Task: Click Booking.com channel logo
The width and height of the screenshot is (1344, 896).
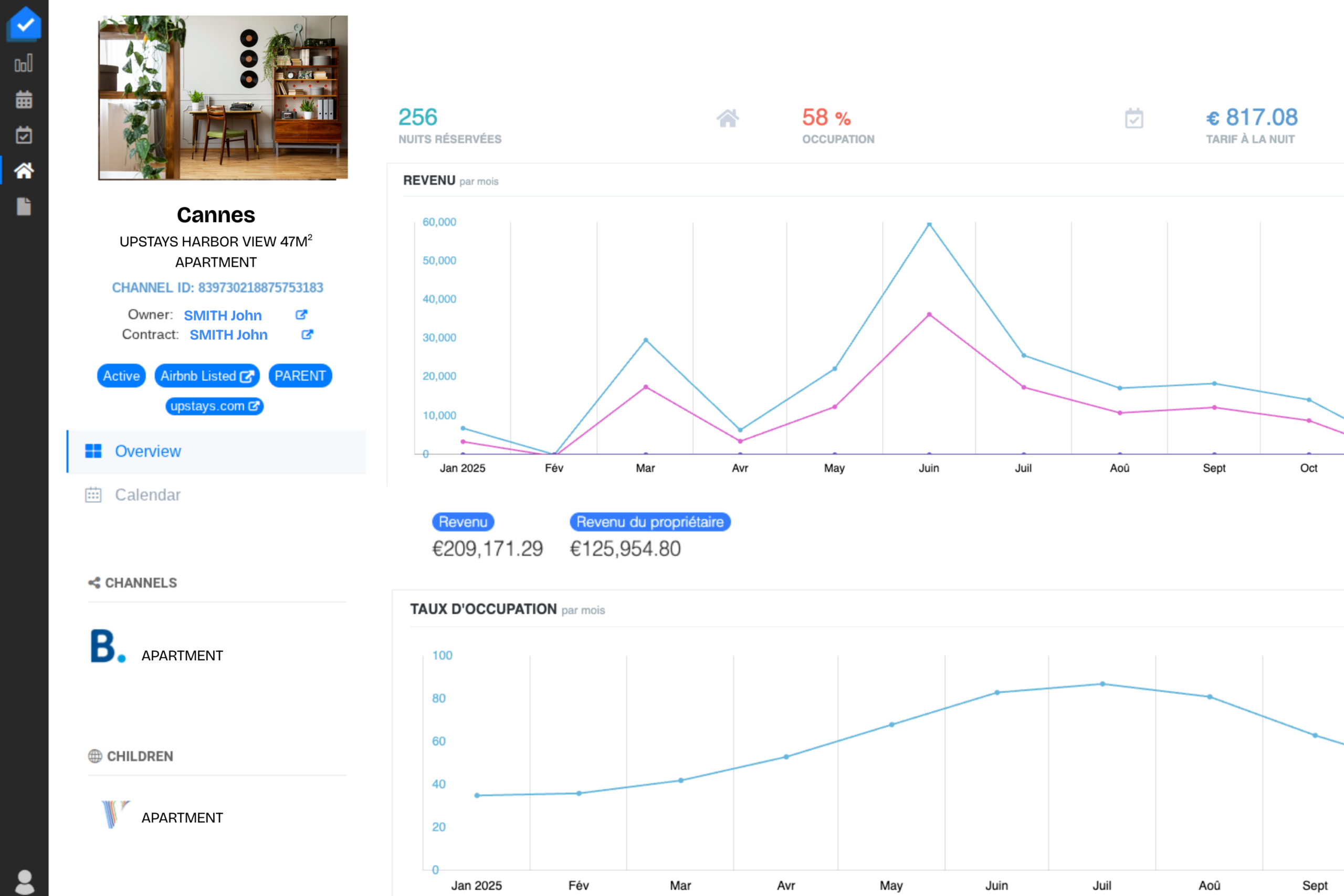Action: coord(108,647)
